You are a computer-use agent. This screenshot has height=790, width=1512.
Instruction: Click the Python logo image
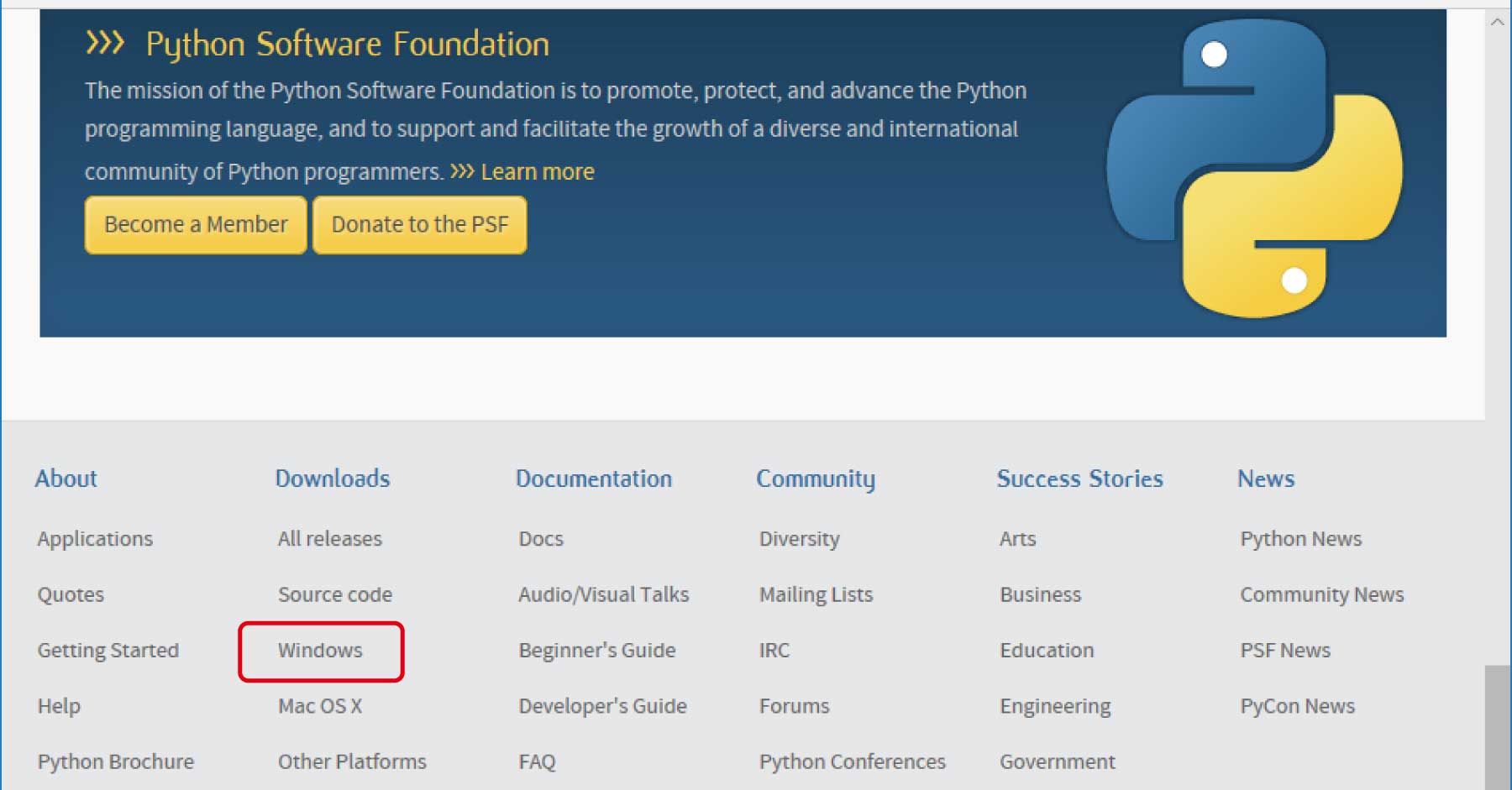[1254, 168]
